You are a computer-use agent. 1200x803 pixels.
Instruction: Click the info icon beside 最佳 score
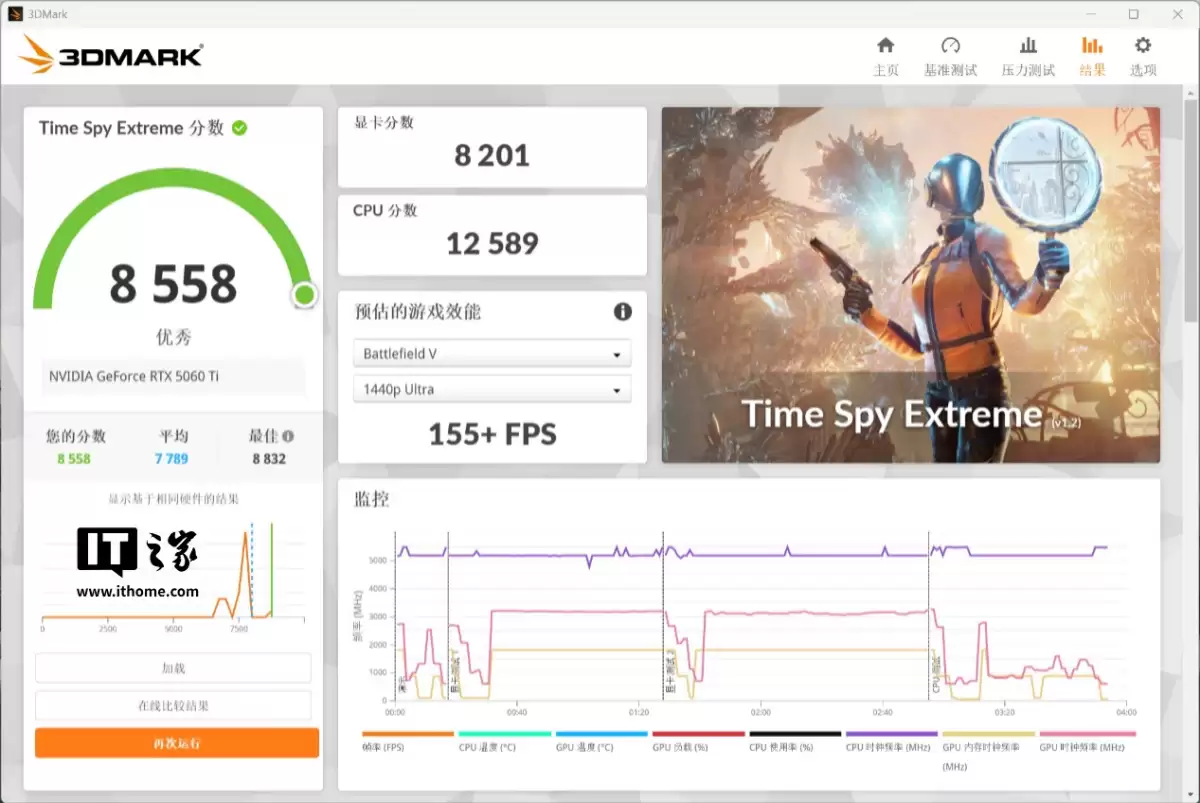(288, 434)
